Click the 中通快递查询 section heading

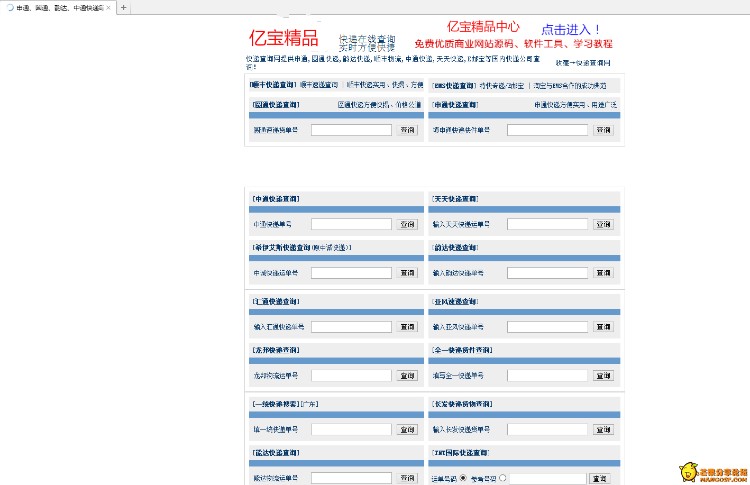point(276,198)
